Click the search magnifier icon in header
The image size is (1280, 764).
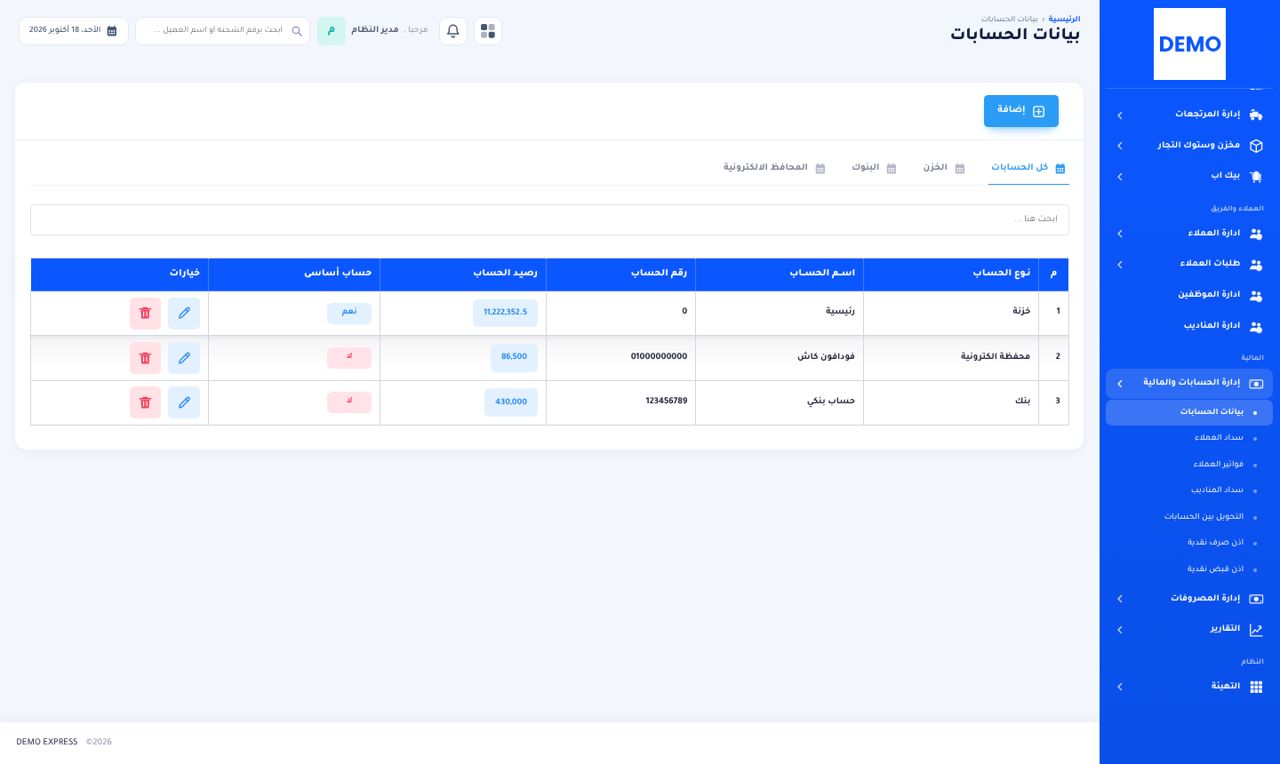(297, 31)
